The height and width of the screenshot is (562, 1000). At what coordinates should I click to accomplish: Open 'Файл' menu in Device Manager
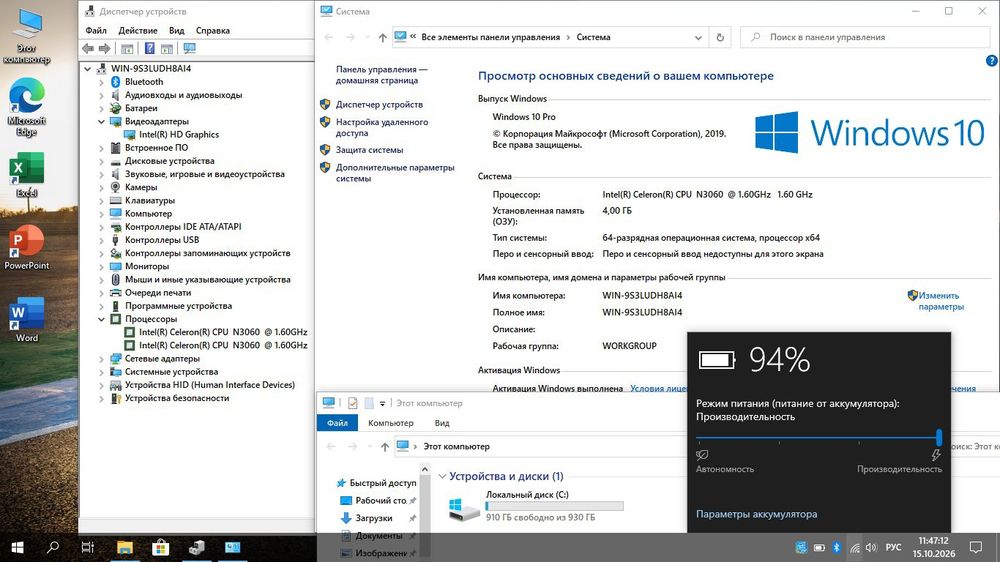(x=96, y=31)
